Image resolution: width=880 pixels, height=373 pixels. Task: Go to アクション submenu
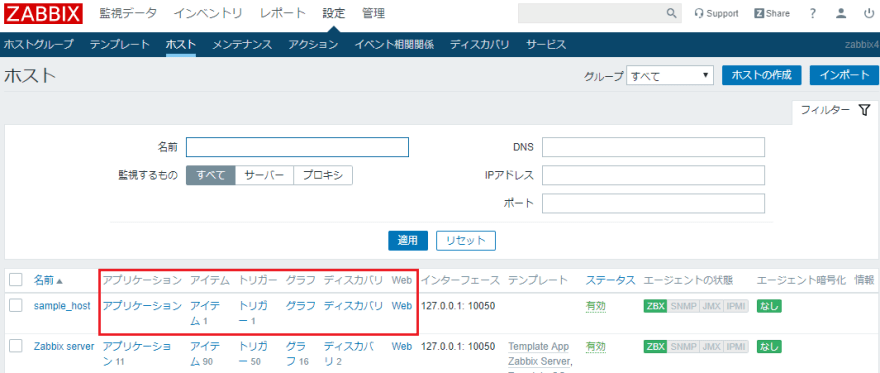(313, 45)
